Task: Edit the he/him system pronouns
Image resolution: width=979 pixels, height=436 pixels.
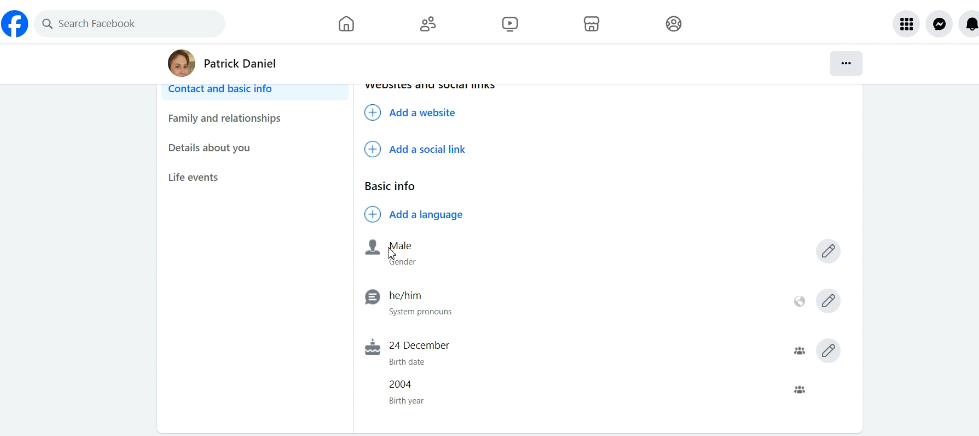Action: point(828,300)
